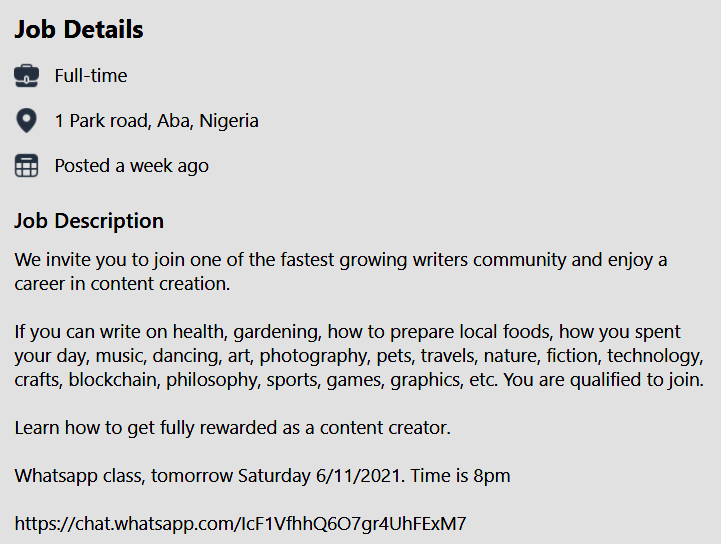Click the word technology in the description
The width and height of the screenshot is (721, 544).
point(655,356)
